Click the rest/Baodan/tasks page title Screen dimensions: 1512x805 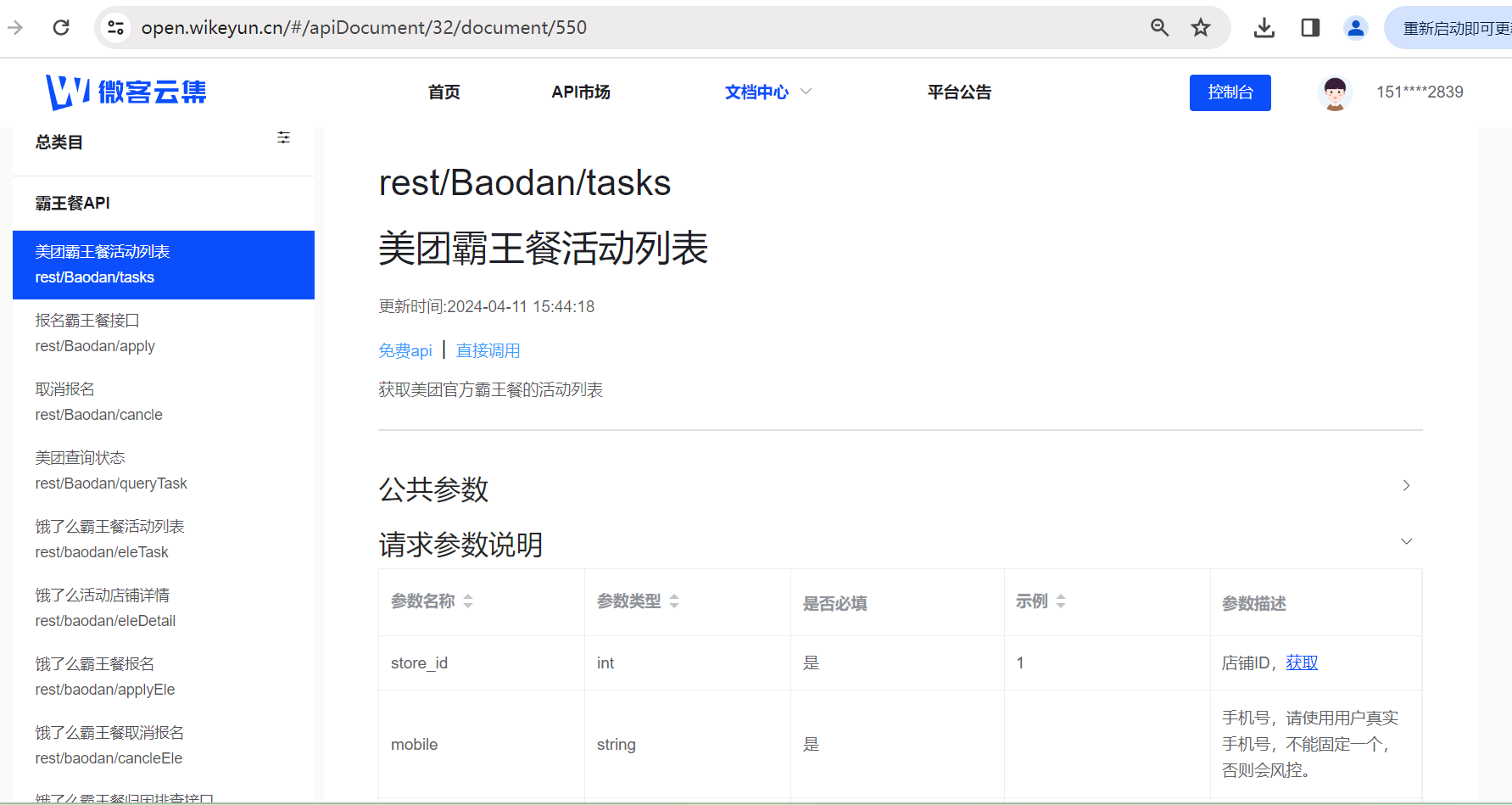525,182
